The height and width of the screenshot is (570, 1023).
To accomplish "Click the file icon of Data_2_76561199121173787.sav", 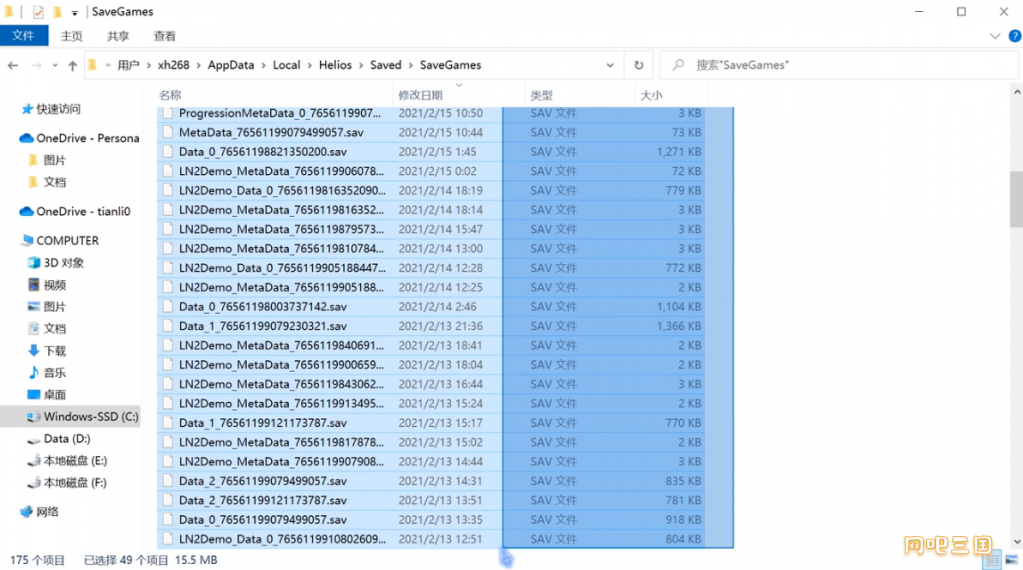I will pyautogui.click(x=168, y=500).
